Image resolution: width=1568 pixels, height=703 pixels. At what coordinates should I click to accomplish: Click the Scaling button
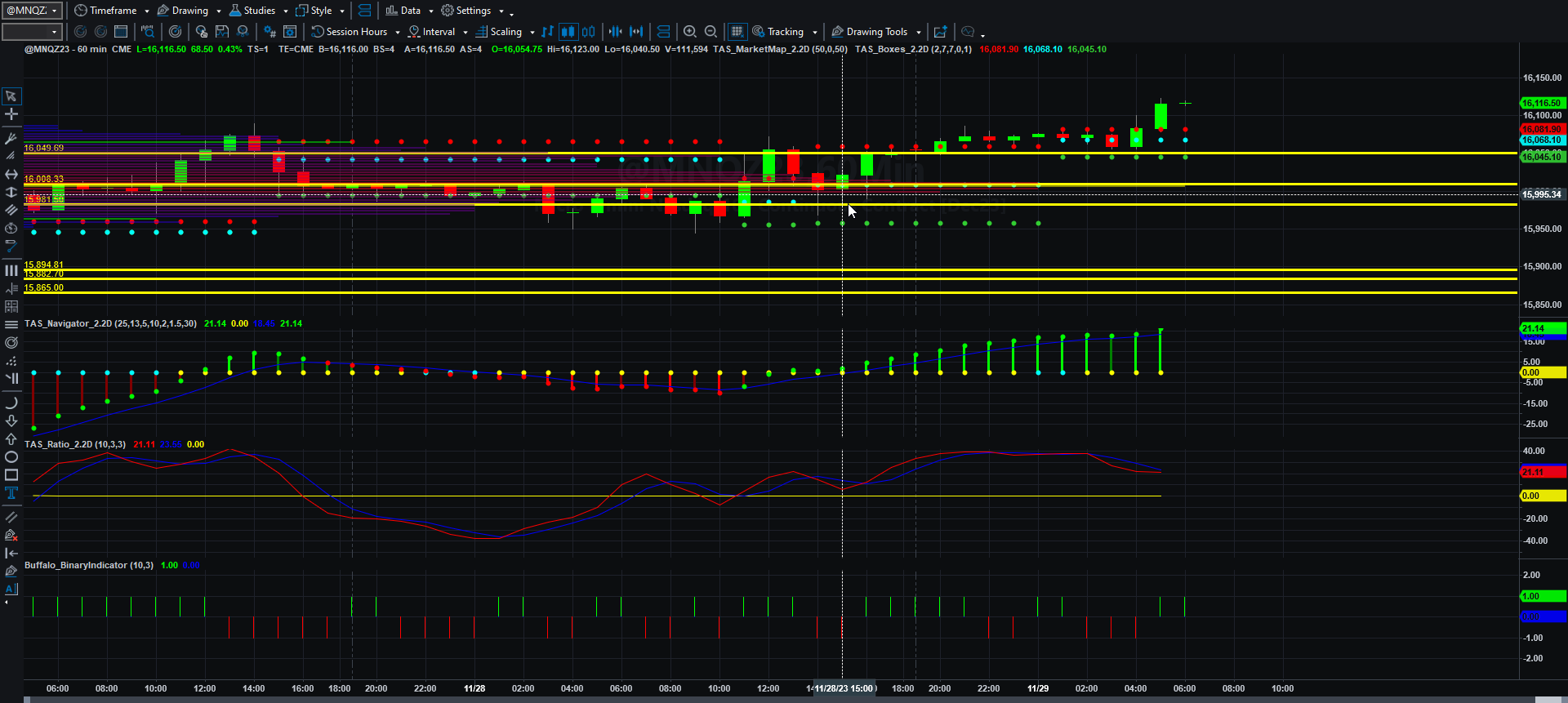499,32
